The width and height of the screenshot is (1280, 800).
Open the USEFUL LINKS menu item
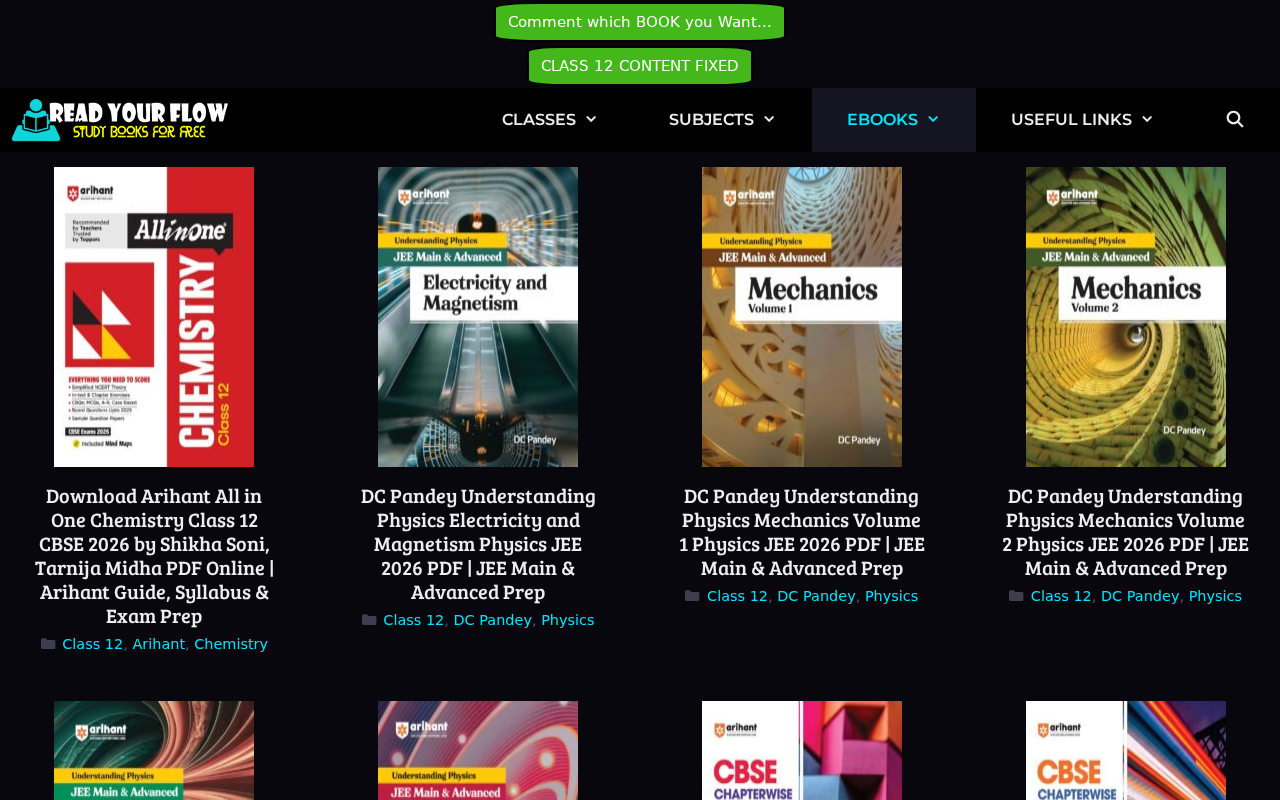point(1071,120)
